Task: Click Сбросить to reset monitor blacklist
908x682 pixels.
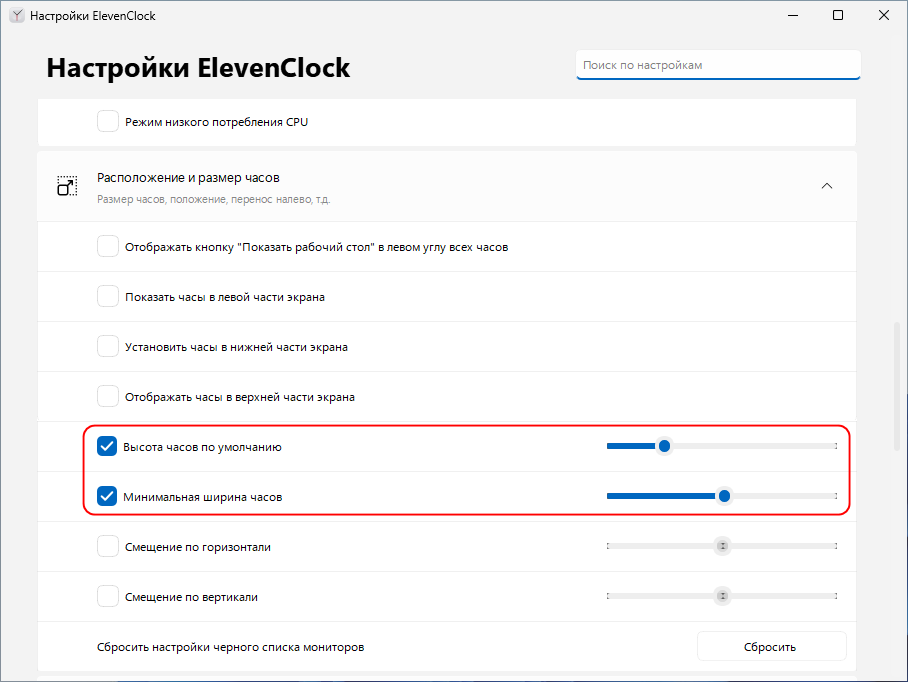Action: (x=771, y=646)
